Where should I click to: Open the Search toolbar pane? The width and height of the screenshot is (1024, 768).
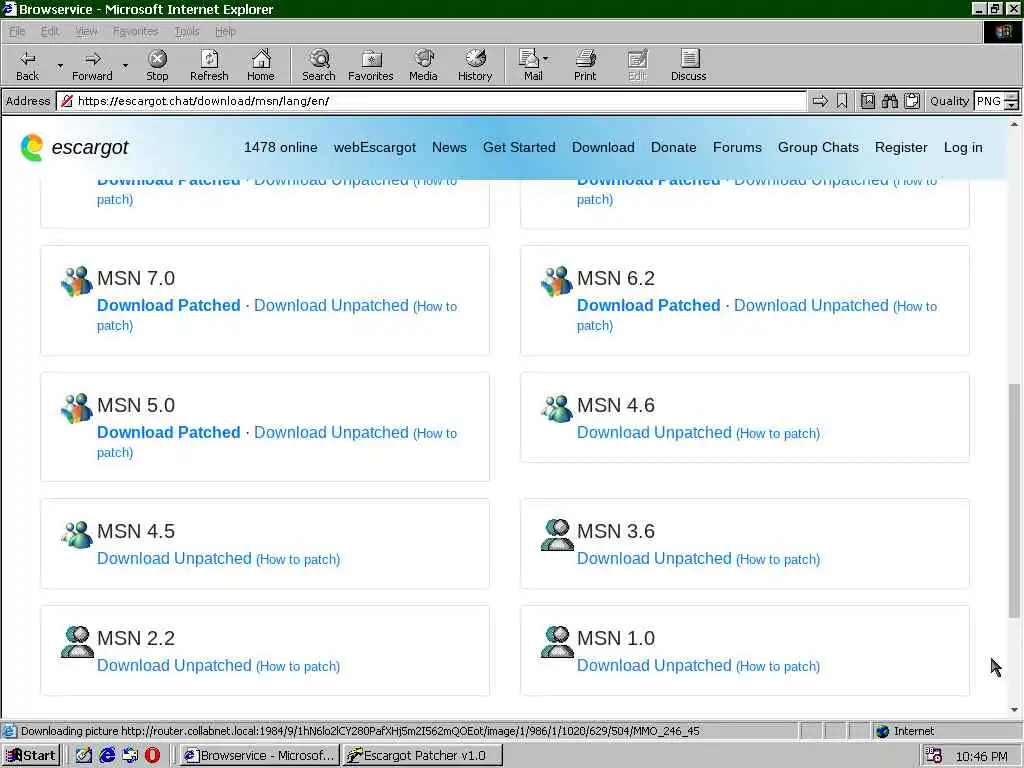[319, 65]
